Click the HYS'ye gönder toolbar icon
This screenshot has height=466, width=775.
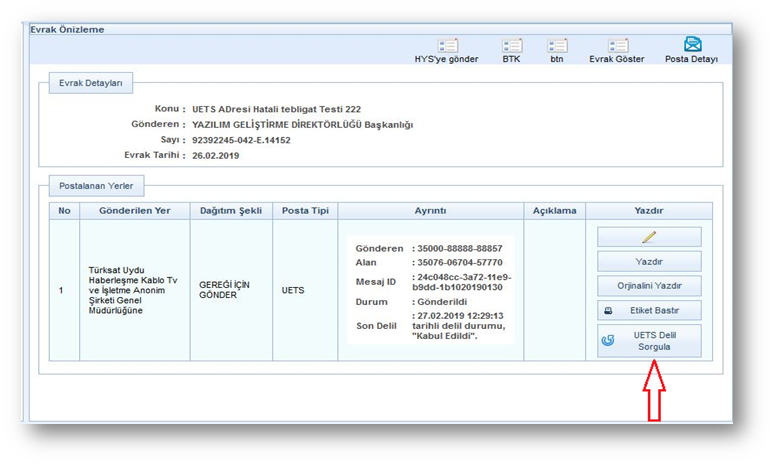coord(447,46)
